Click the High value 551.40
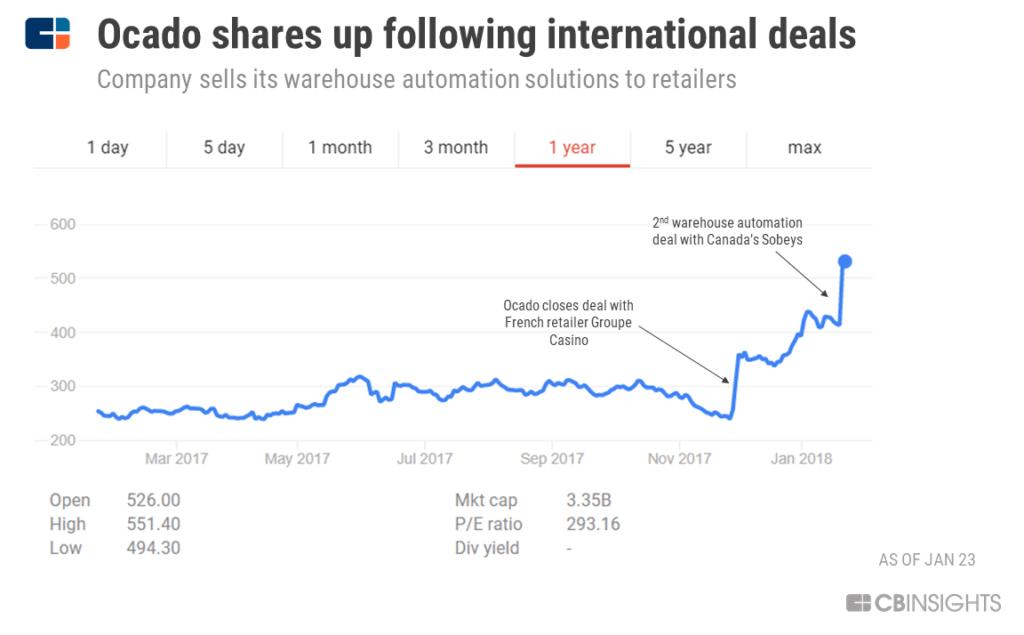 point(154,524)
